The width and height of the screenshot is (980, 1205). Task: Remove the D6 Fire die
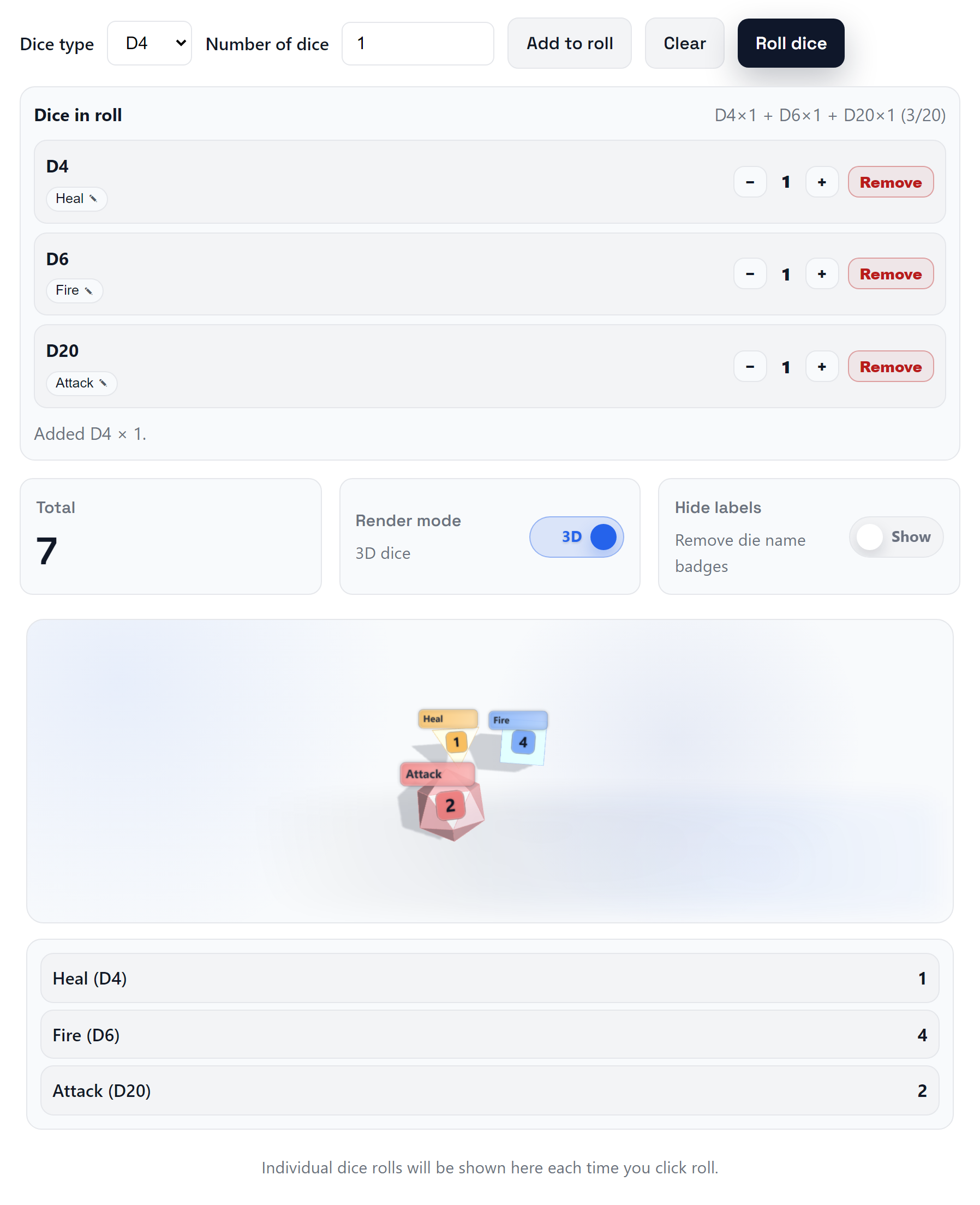(891, 274)
